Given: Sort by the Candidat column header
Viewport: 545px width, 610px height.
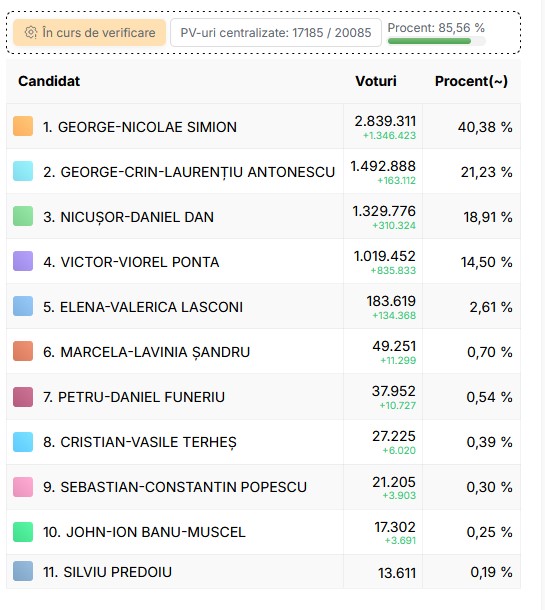Looking at the screenshot, I should 49,81.
